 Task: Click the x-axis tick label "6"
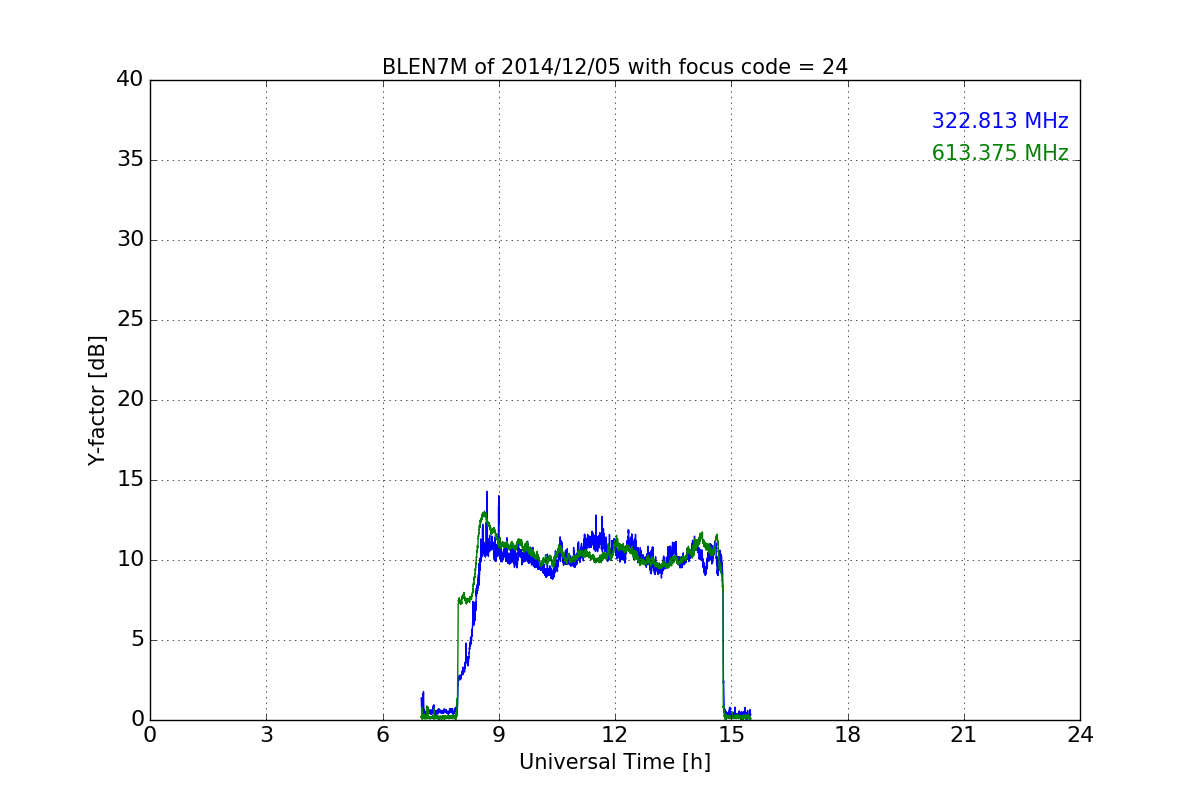pos(383,735)
